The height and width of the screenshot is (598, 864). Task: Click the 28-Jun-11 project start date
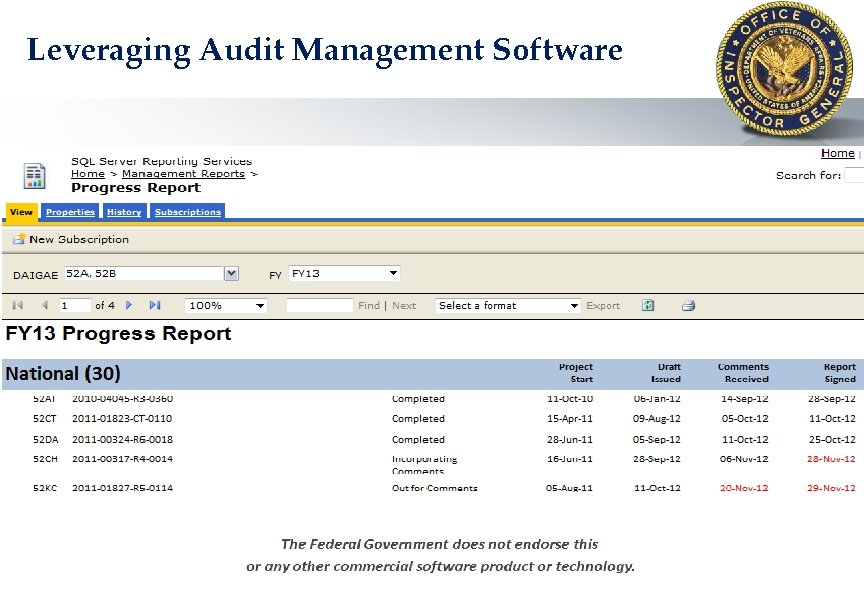pos(570,439)
